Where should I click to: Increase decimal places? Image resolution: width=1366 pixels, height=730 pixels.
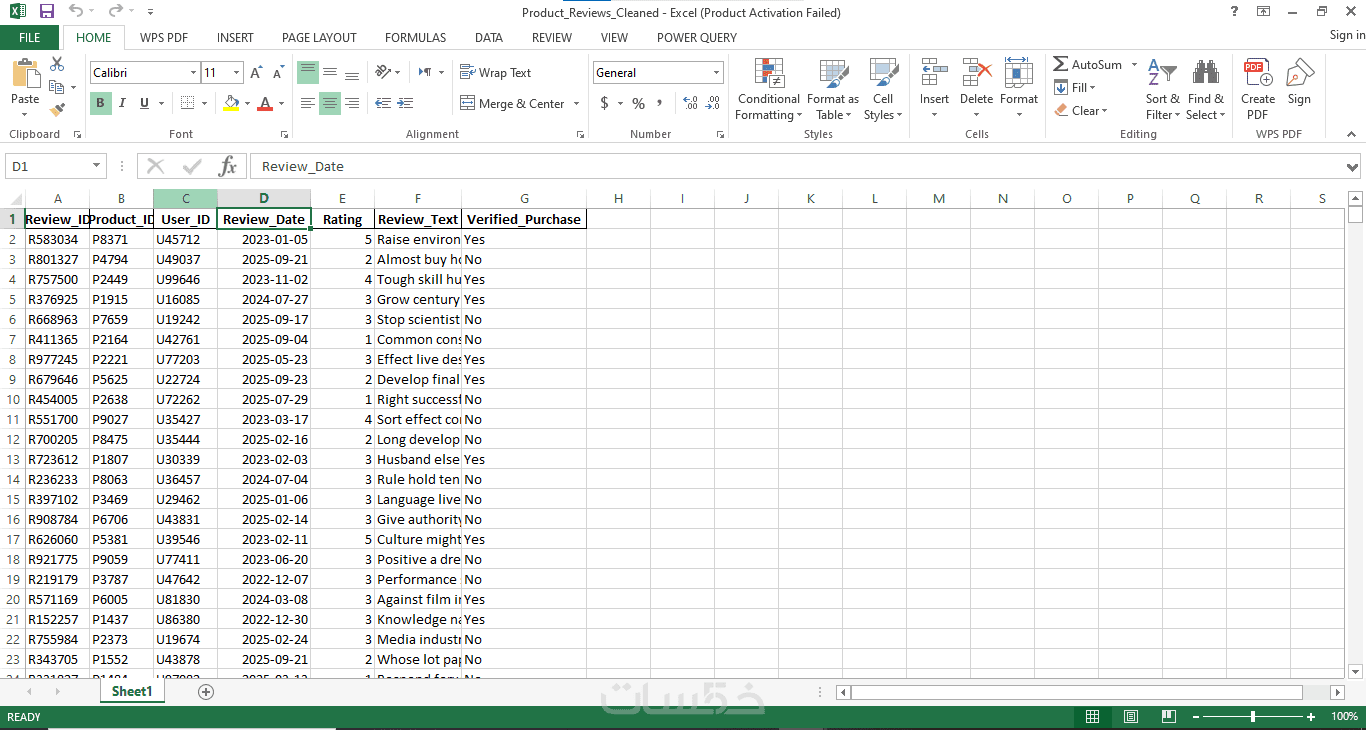coord(689,103)
